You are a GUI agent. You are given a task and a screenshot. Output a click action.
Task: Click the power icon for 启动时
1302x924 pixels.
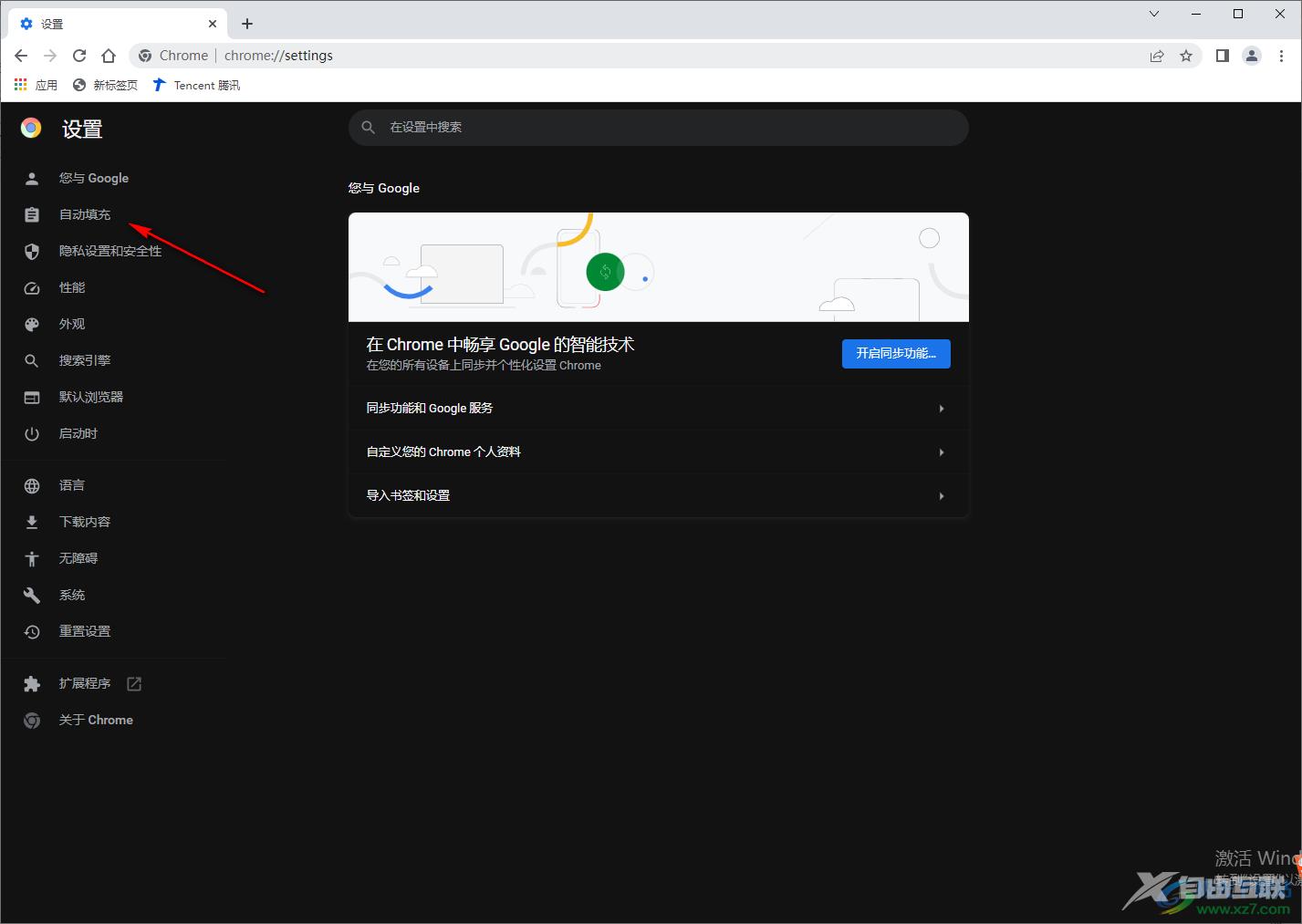pos(32,433)
